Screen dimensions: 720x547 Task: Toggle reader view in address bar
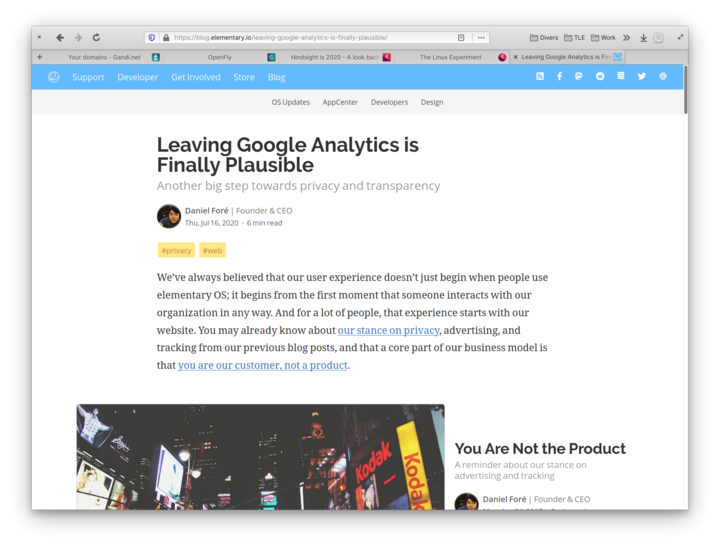(x=461, y=38)
